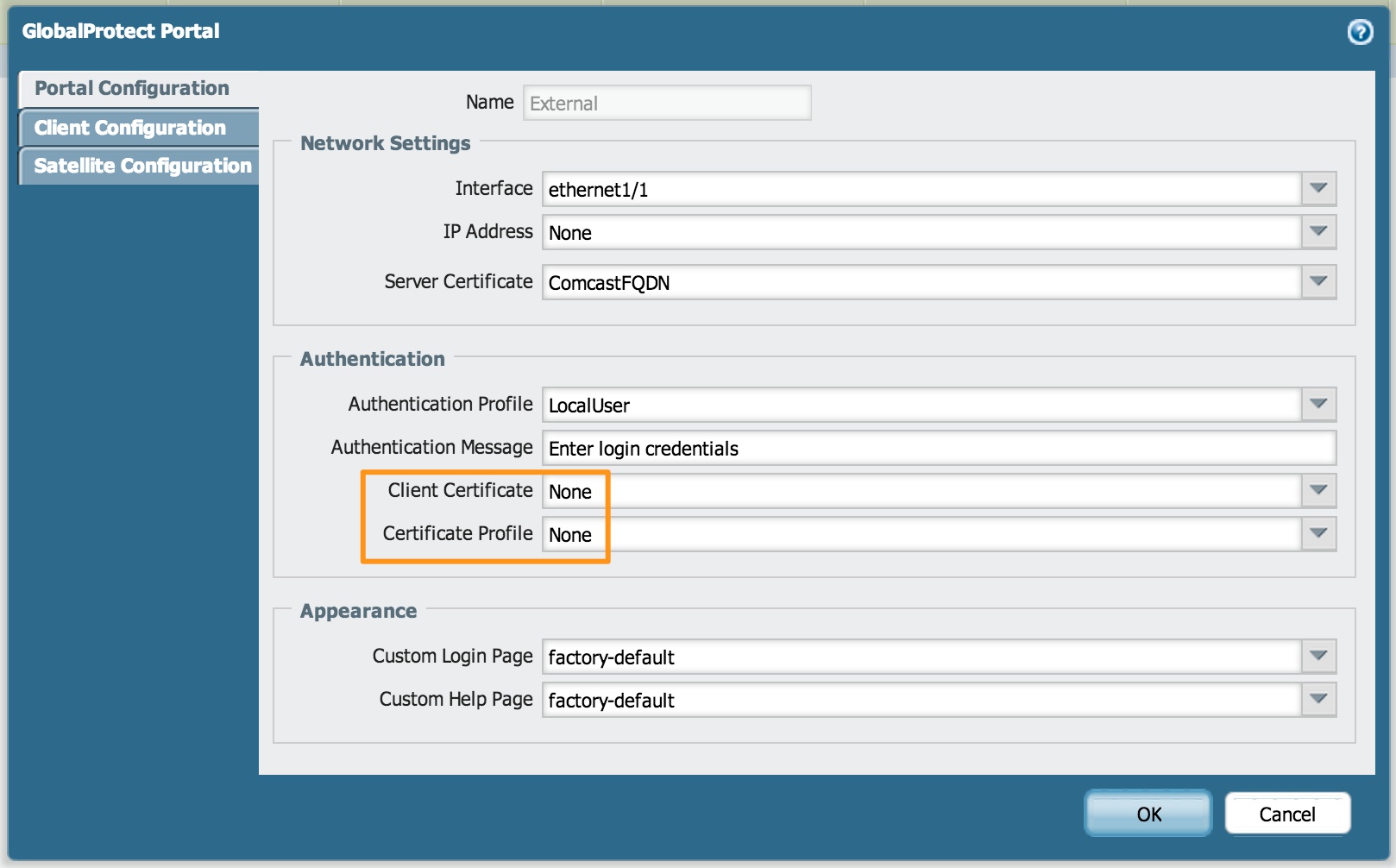This screenshot has width=1396, height=868.
Task: Click the IP Address dropdown arrow
Action: tap(1318, 231)
